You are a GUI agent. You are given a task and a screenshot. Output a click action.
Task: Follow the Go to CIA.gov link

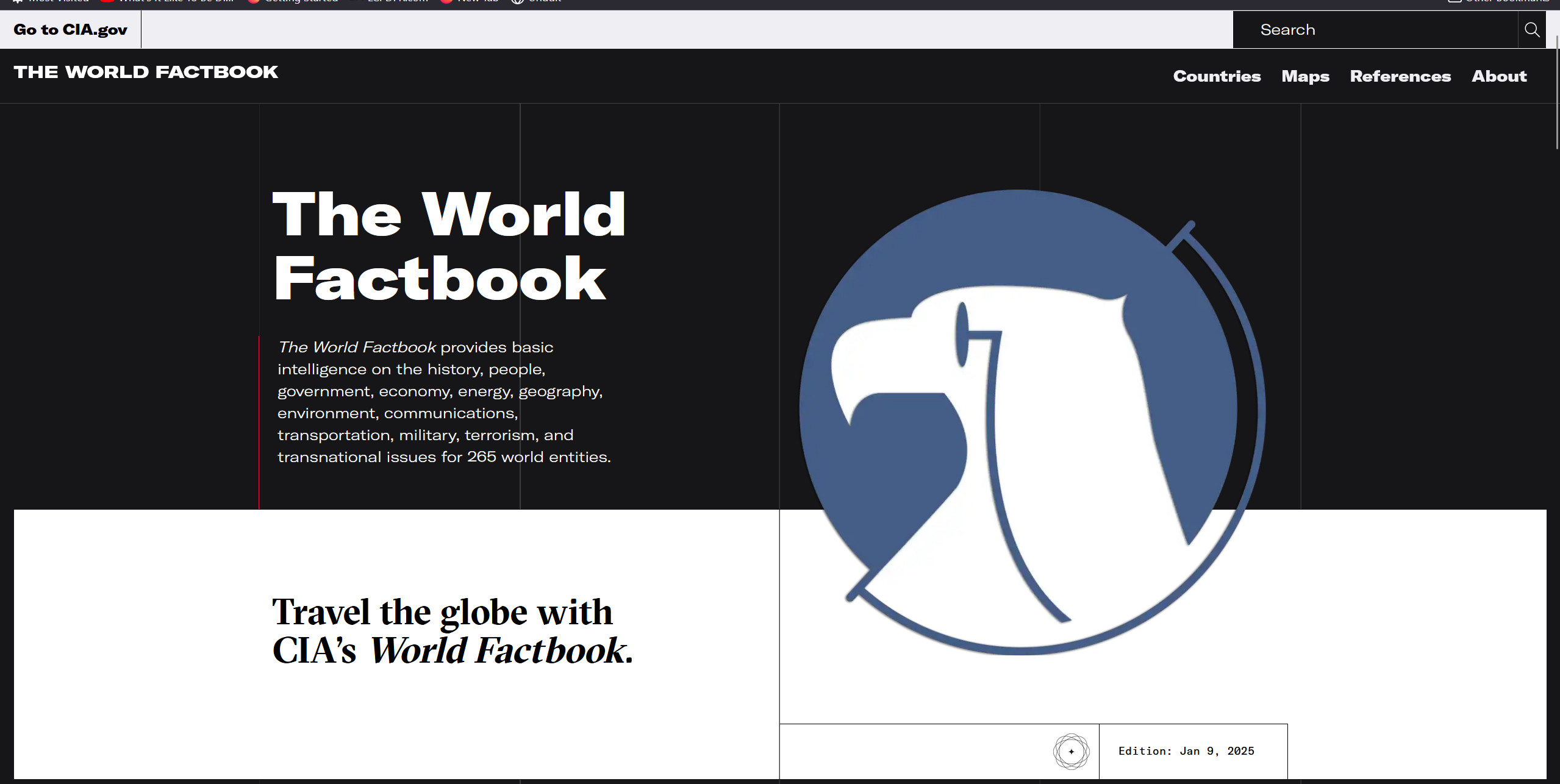70,29
